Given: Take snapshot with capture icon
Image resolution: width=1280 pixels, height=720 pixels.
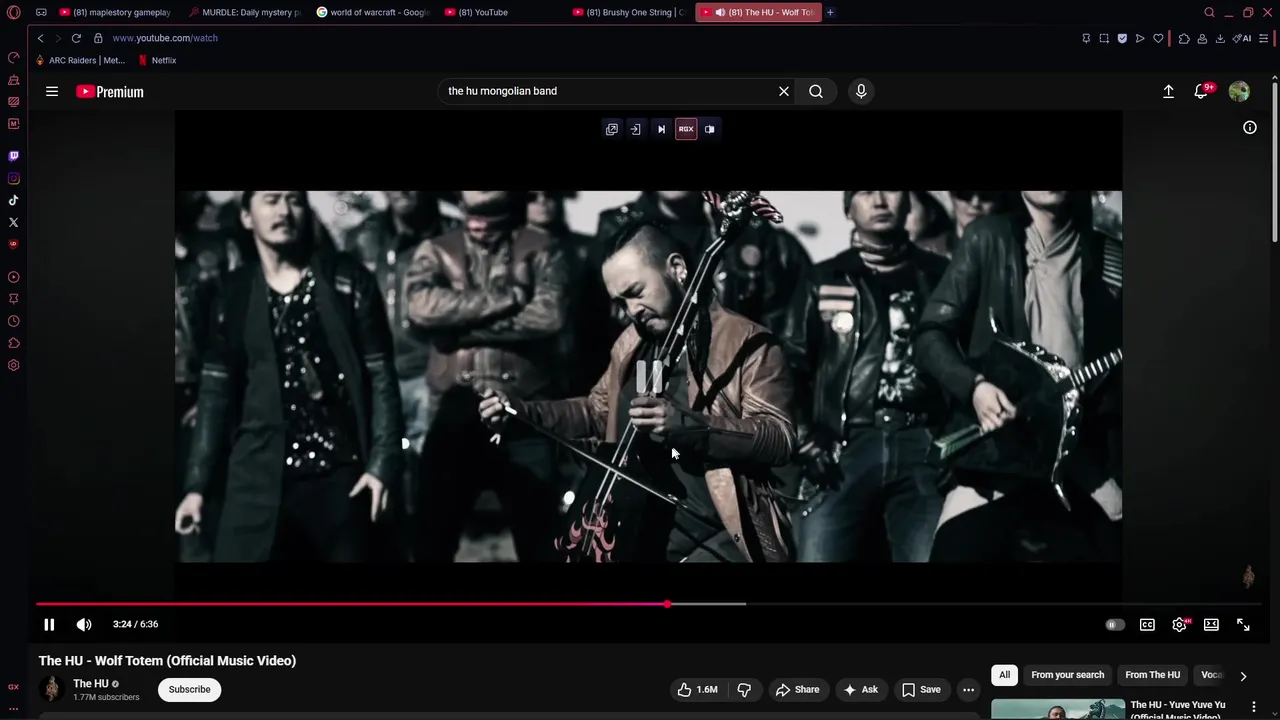Looking at the screenshot, I should coord(1104,38).
